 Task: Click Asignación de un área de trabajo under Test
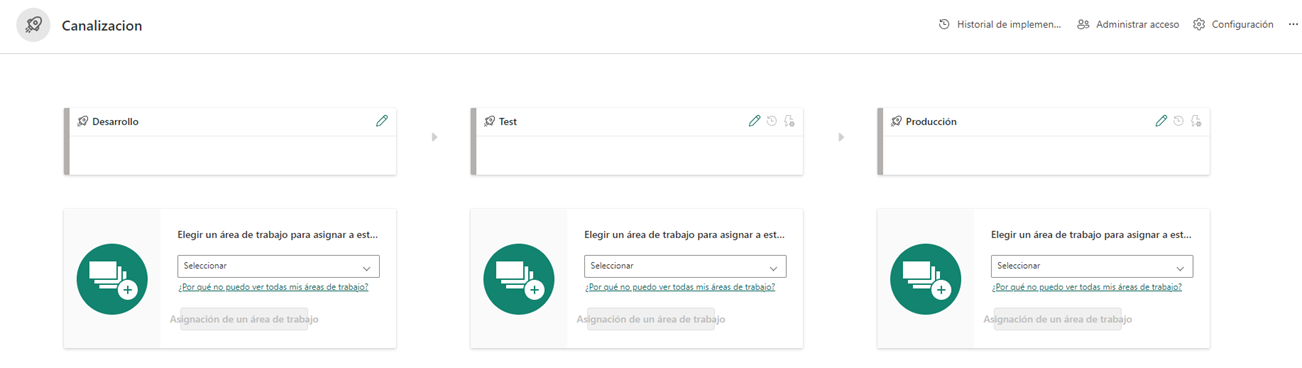point(651,320)
